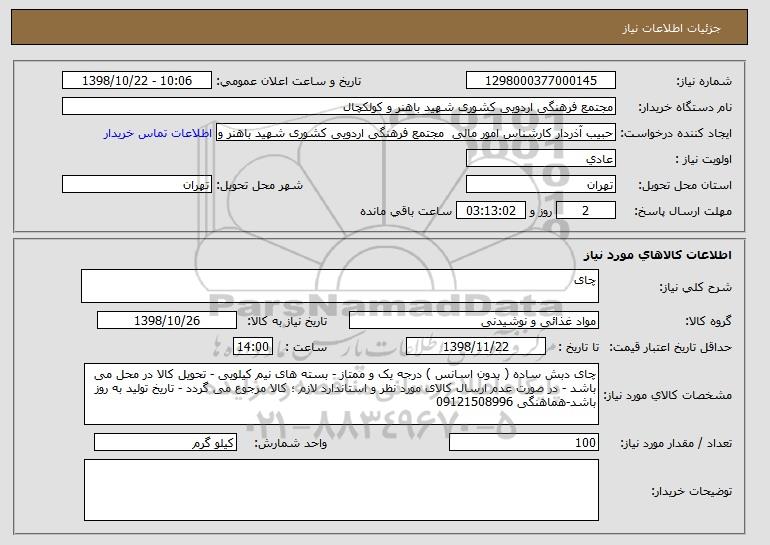This screenshot has width=770, height=545.
Task: Open the اطلاعات تماس خریدار link
Action: pos(158,133)
